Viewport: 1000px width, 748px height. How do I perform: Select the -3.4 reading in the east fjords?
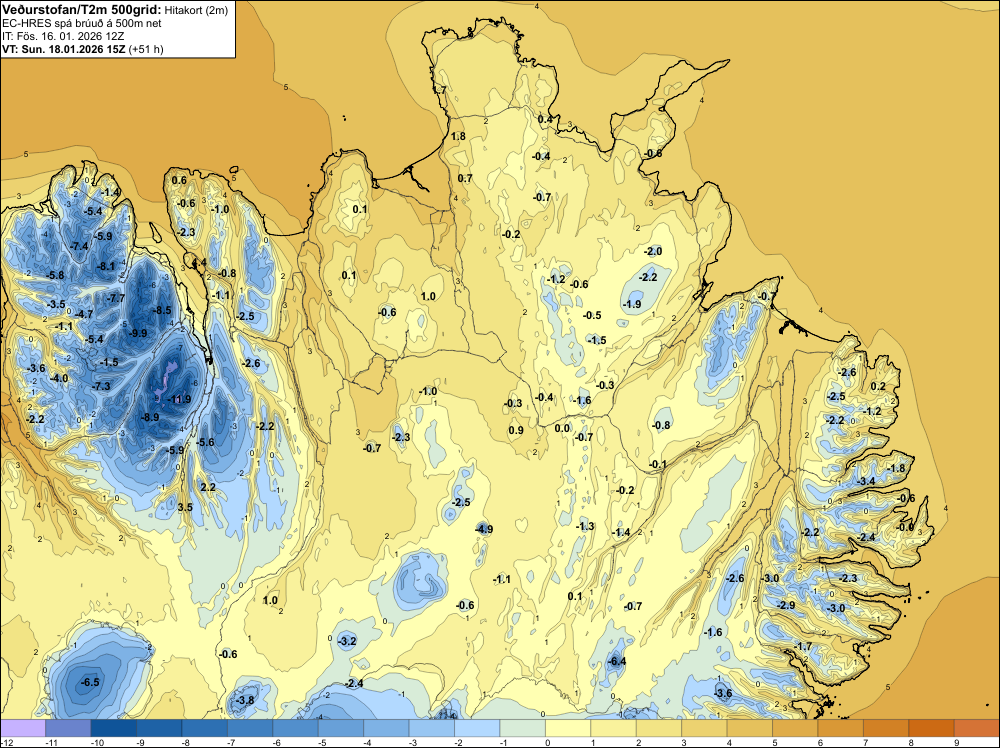point(866,481)
